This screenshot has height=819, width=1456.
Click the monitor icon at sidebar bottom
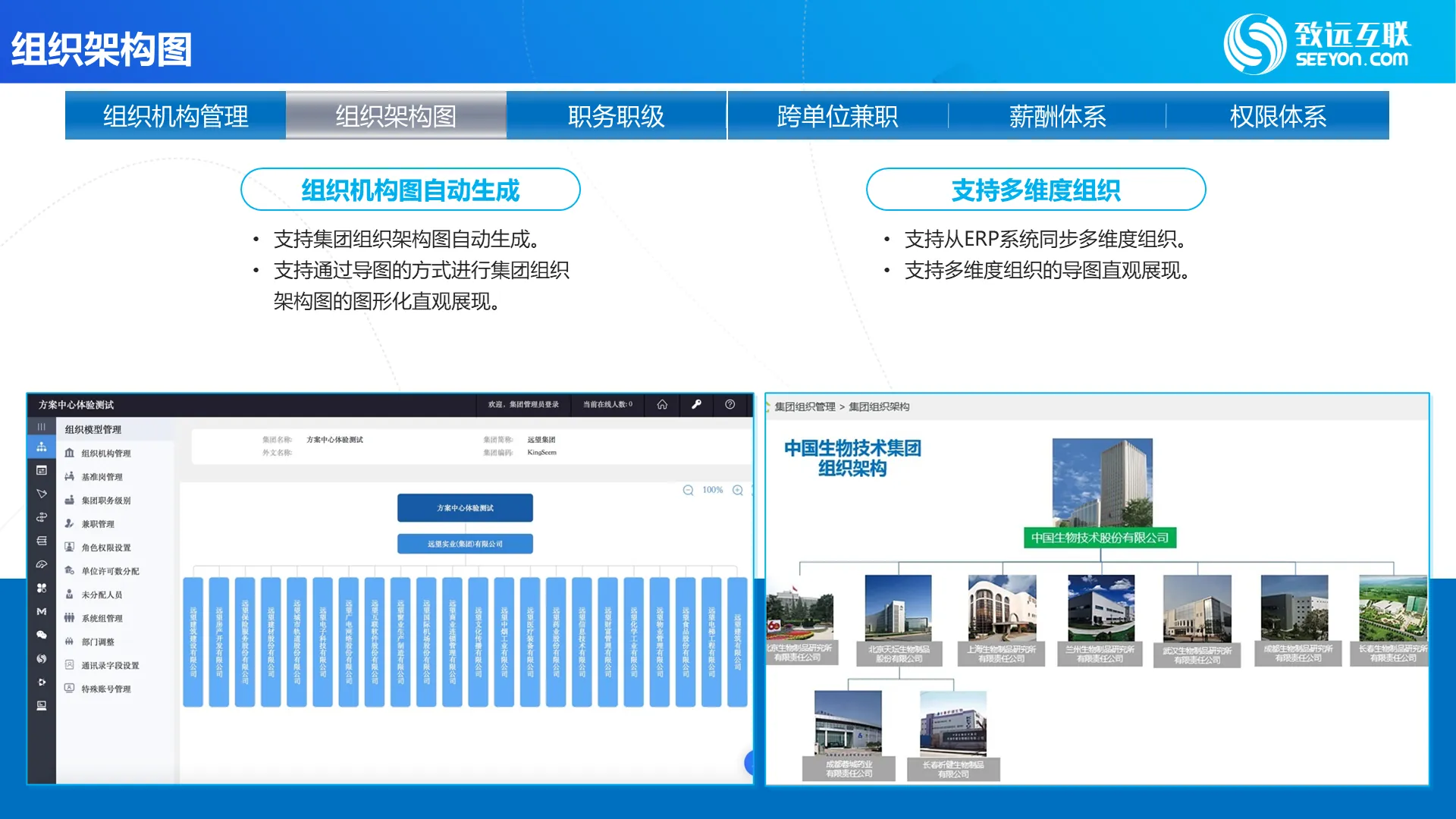tap(42, 705)
